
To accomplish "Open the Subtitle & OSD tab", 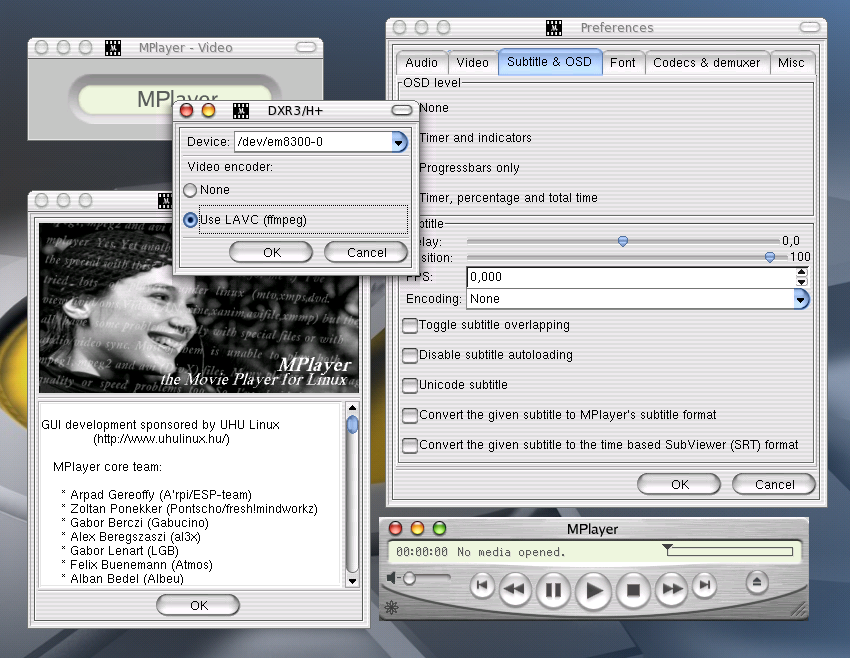I will click(x=549, y=62).
